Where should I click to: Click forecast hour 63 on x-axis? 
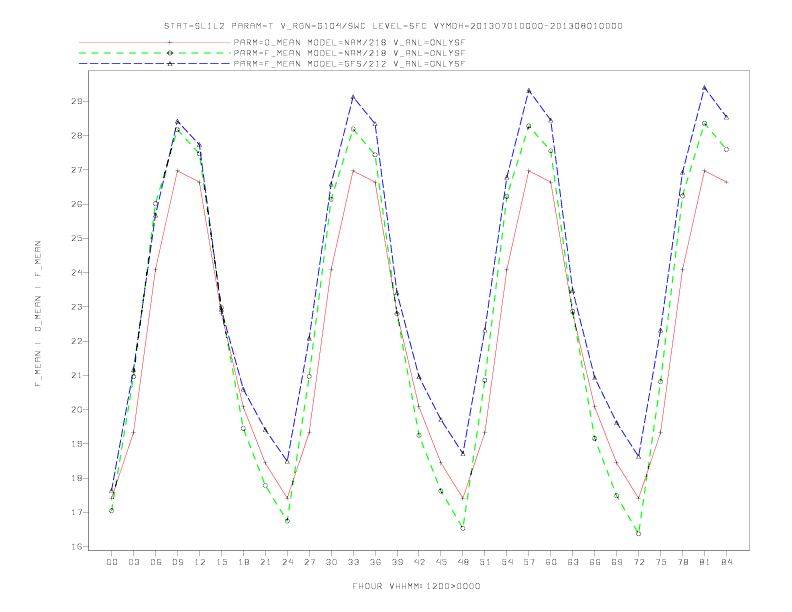pyautogui.click(x=573, y=562)
